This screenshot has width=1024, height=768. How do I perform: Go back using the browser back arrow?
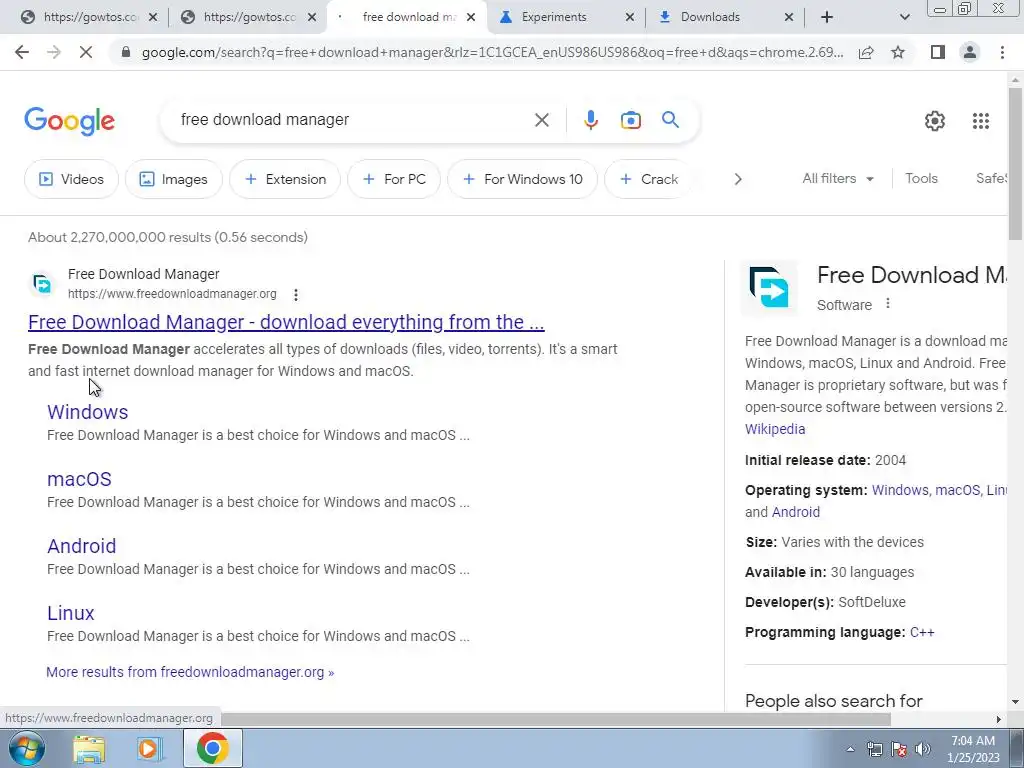22,52
